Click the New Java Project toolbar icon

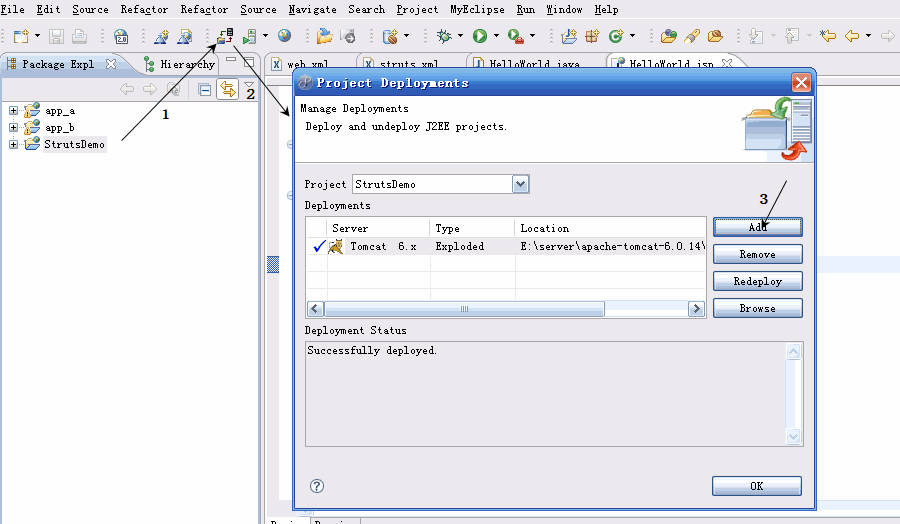[569, 37]
